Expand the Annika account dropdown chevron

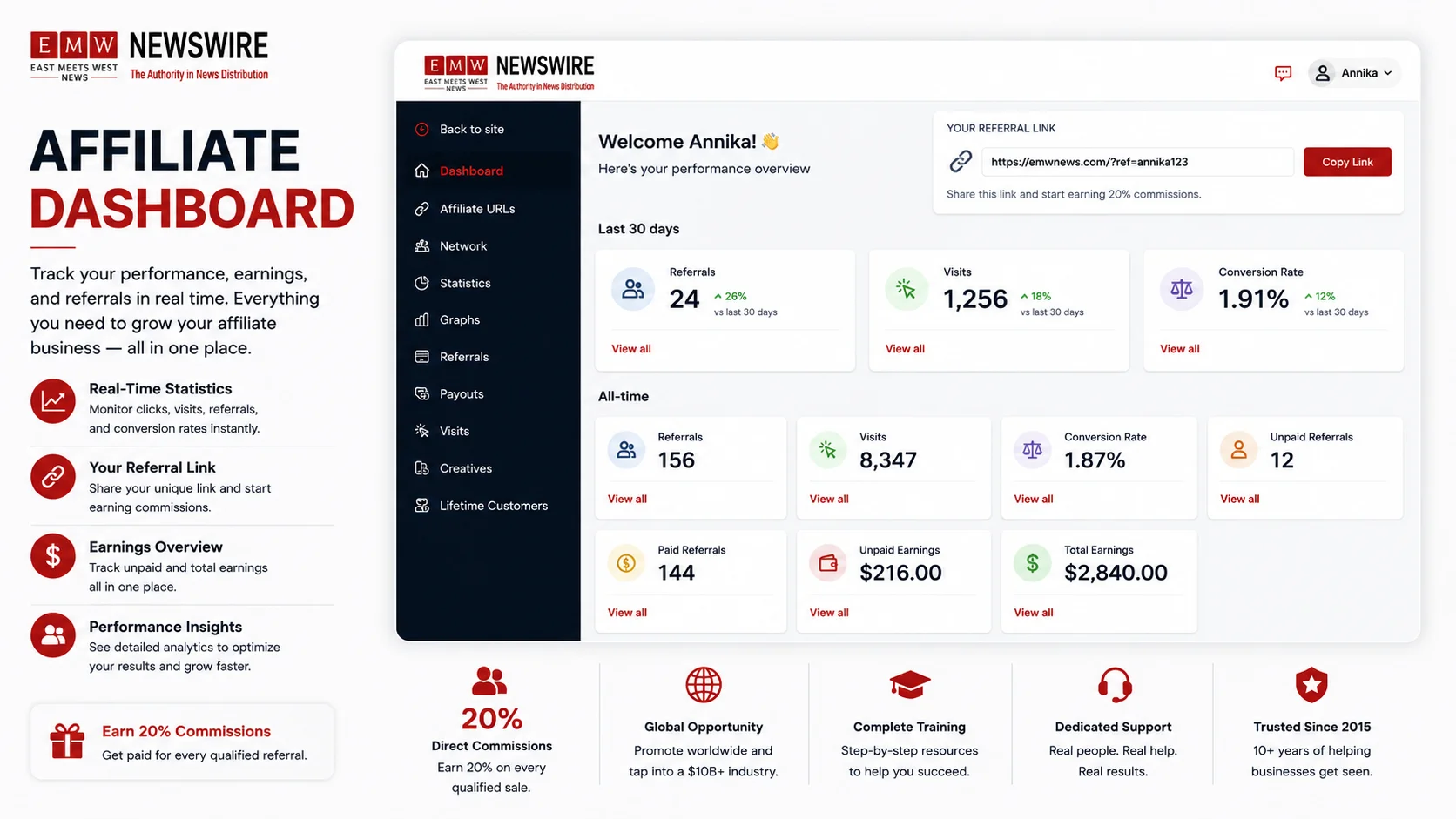(x=1387, y=73)
